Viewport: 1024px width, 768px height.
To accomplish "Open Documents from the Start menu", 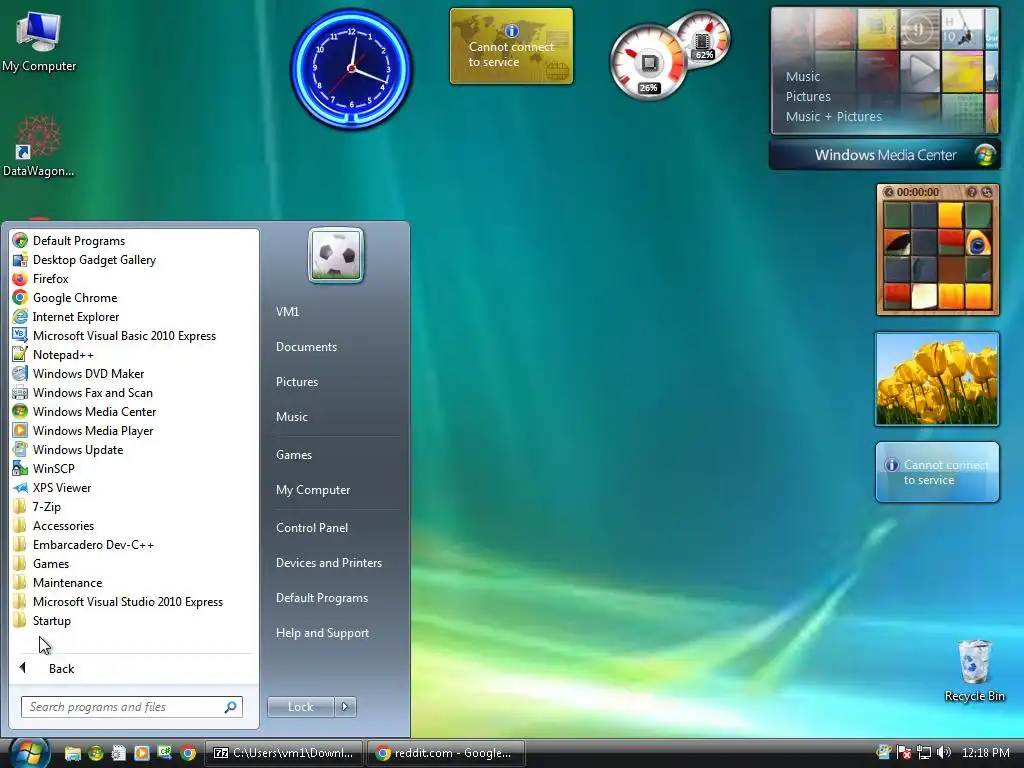I will [x=306, y=347].
